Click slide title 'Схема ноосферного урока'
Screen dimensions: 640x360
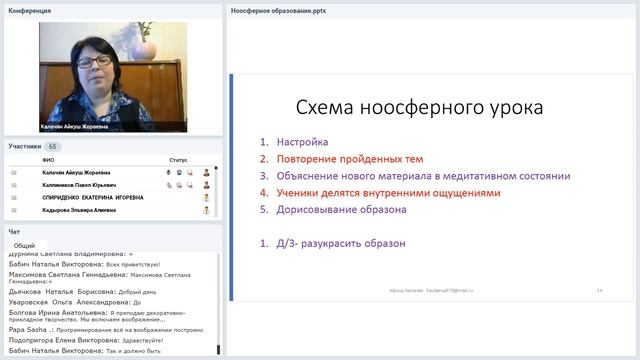420,108
